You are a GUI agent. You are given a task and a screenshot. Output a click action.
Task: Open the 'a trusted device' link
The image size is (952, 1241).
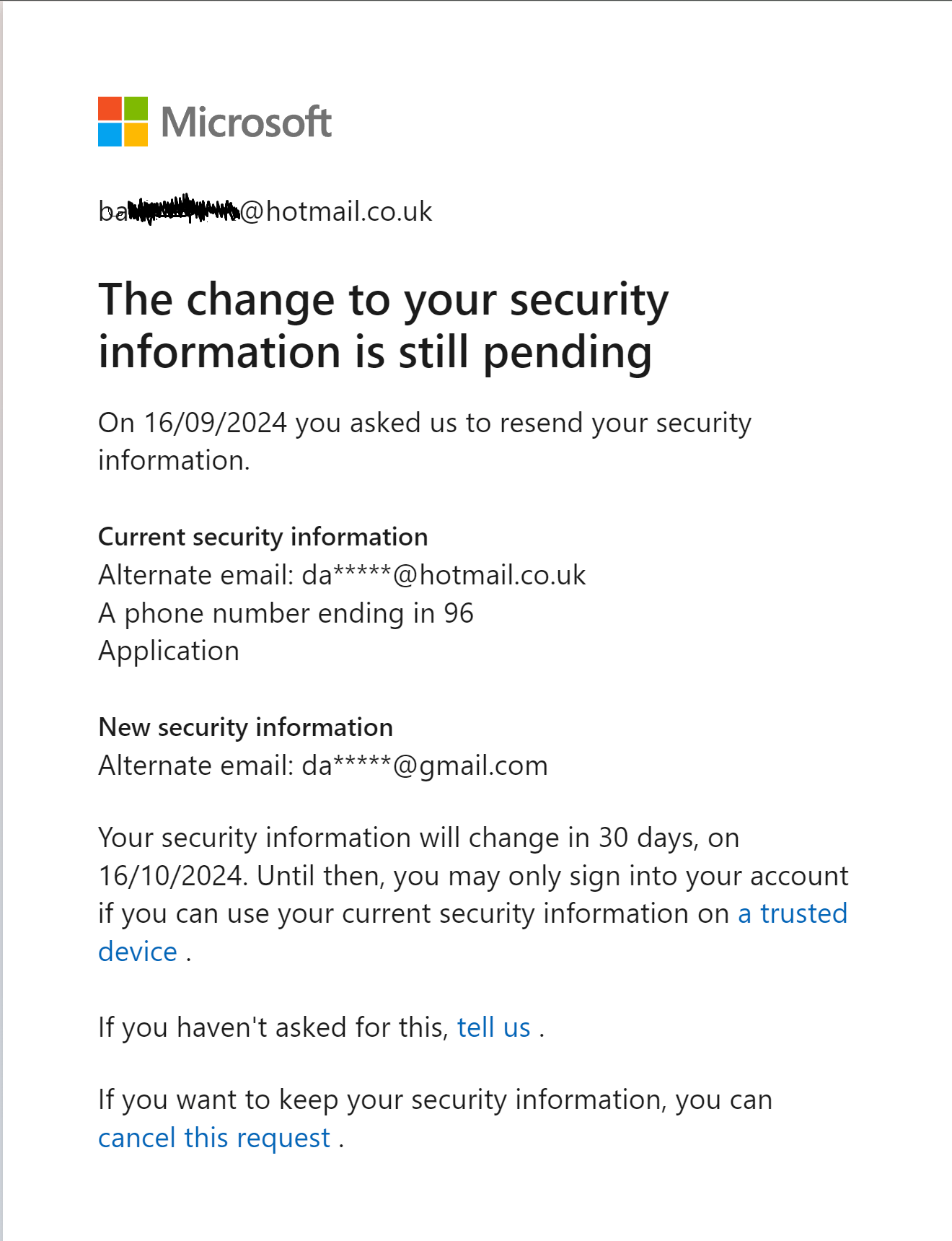pyautogui.click(x=792, y=913)
